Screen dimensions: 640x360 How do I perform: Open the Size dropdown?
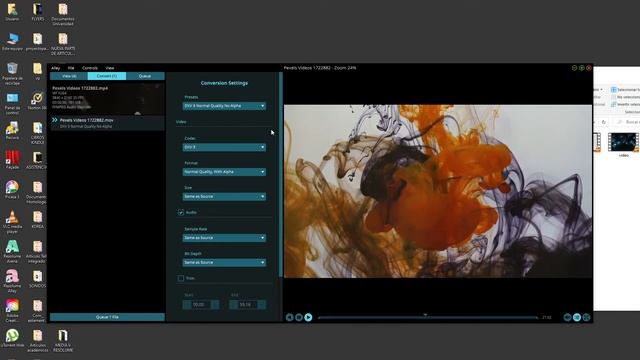(224, 197)
